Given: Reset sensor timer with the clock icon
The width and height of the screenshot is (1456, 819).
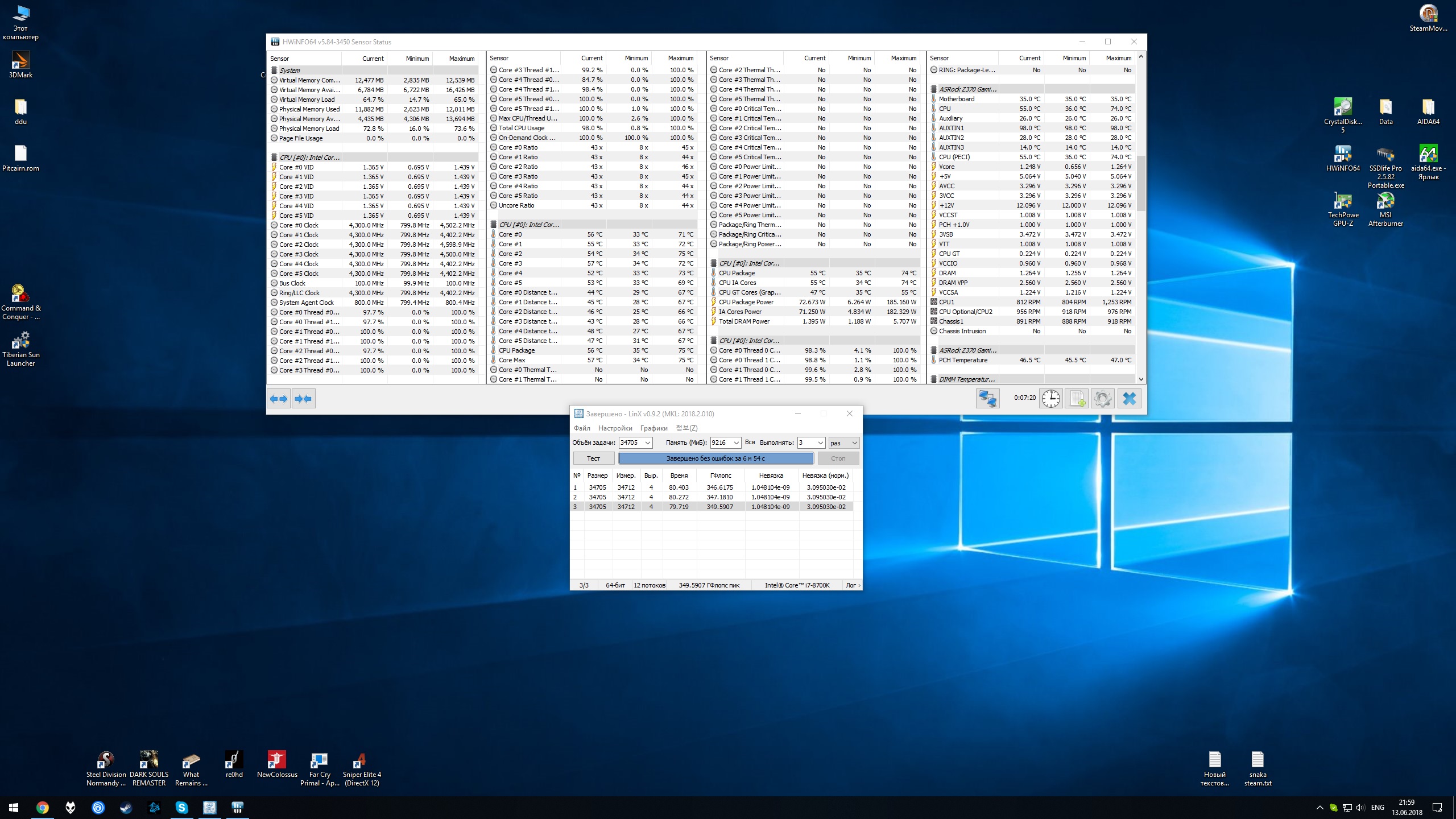Looking at the screenshot, I should coord(1050,399).
